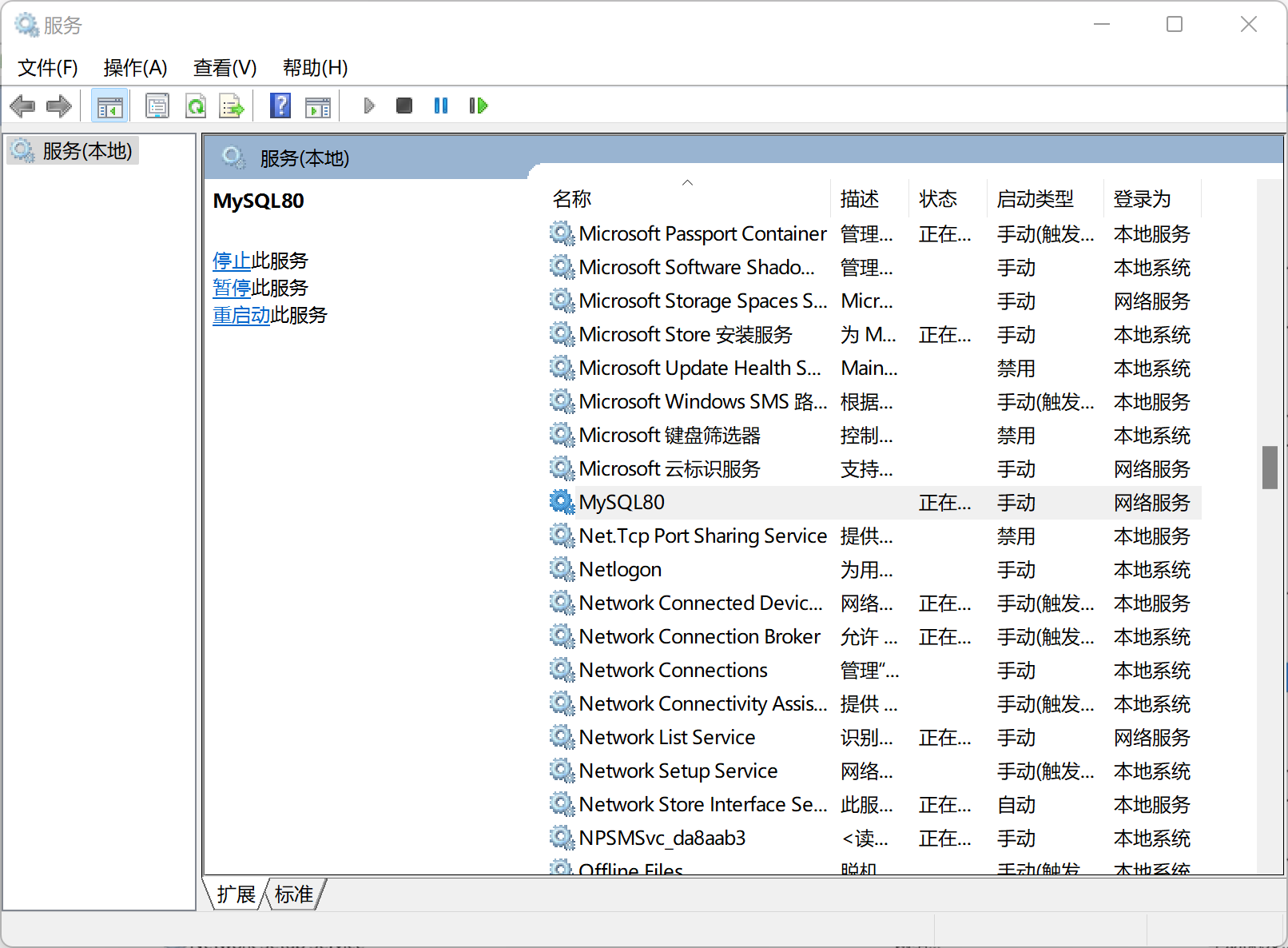Screen dimensions: 1288x948
Task: Click the Restart service icon
Action: click(x=478, y=106)
